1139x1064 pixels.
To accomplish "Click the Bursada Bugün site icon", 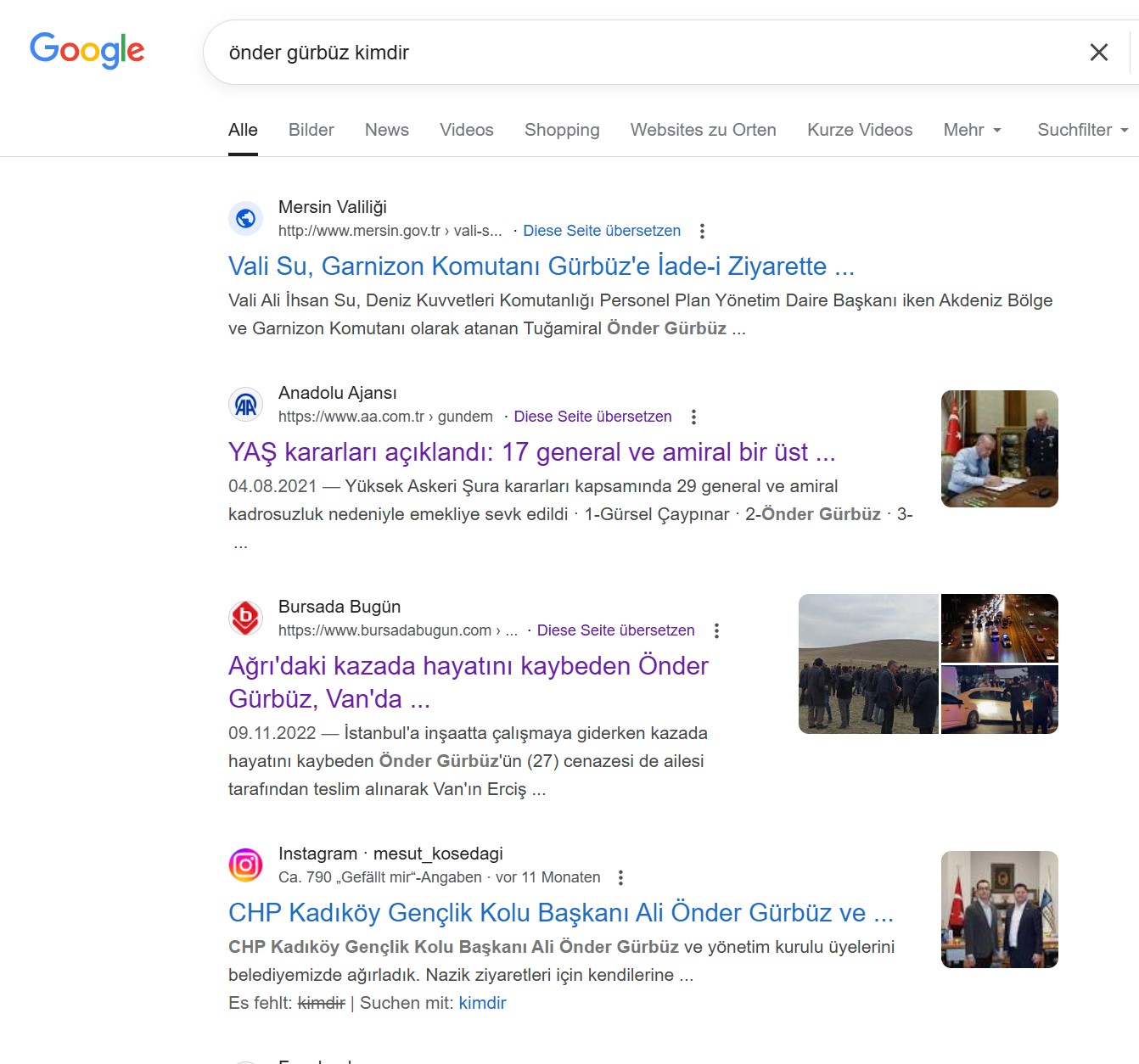I will 245,619.
